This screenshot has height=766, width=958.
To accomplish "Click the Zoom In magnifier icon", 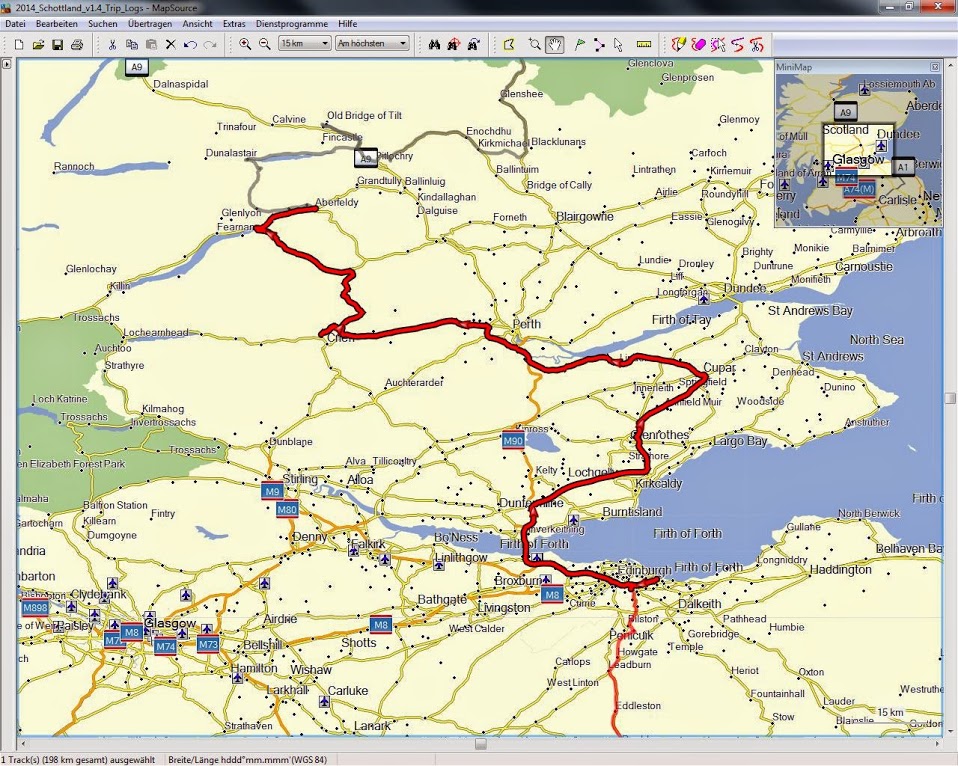I will pyautogui.click(x=245, y=44).
